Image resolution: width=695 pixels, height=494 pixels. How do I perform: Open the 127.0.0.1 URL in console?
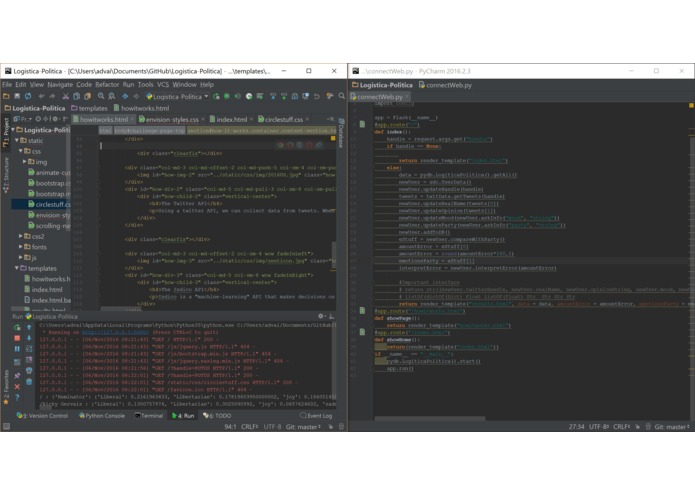pyautogui.click(x=115, y=332)
